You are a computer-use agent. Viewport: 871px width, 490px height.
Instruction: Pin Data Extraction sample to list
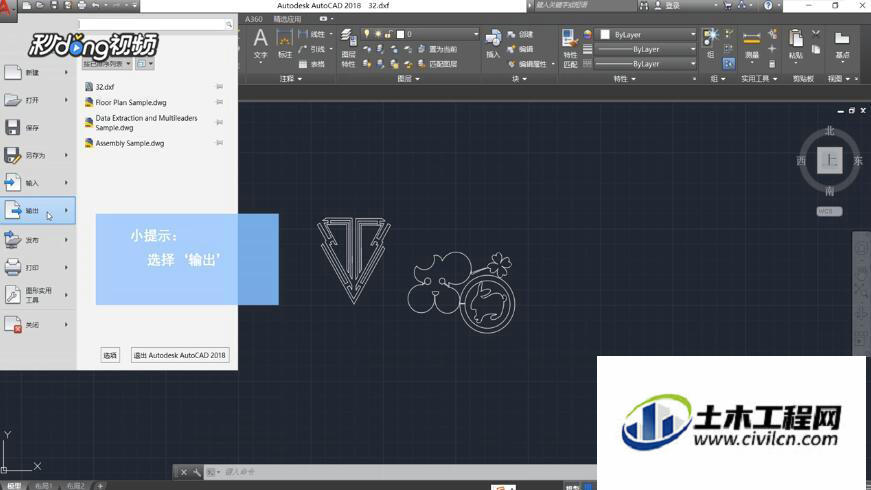pos(219,122)
